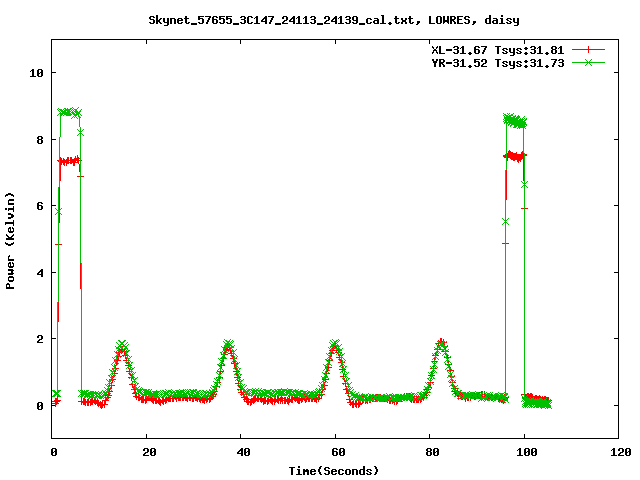Click x-axis tick label 100

(527, 452)
